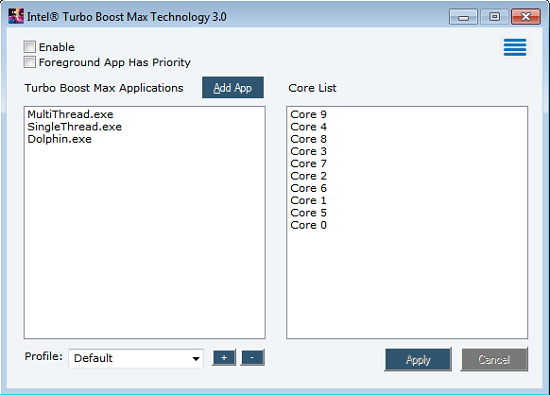Select SingleThread.exe in the applications list
Image resolution: width=550 pixels, height=395 pixels.
(x=74, y=127)
